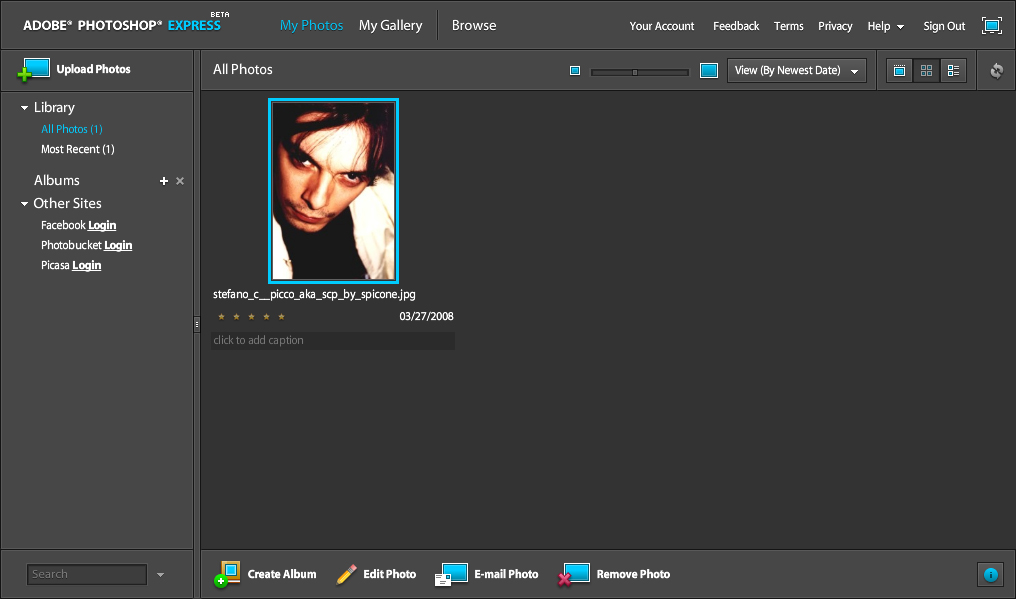Adjust the thumbnail size slider
The width and height of the screenshot is (1016, 599).
635,72
